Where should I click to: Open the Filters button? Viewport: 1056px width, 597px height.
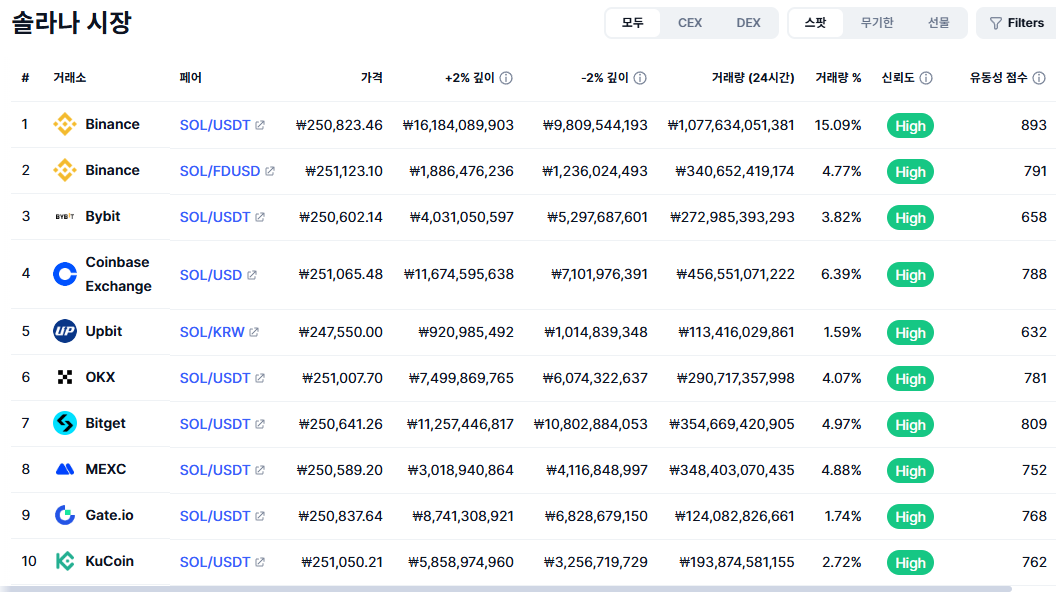click(1016, 23)
